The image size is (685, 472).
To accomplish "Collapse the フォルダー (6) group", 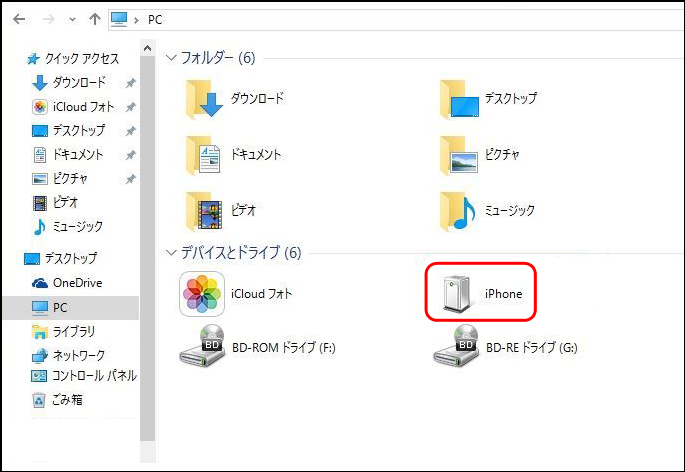I will coord(171,58).
